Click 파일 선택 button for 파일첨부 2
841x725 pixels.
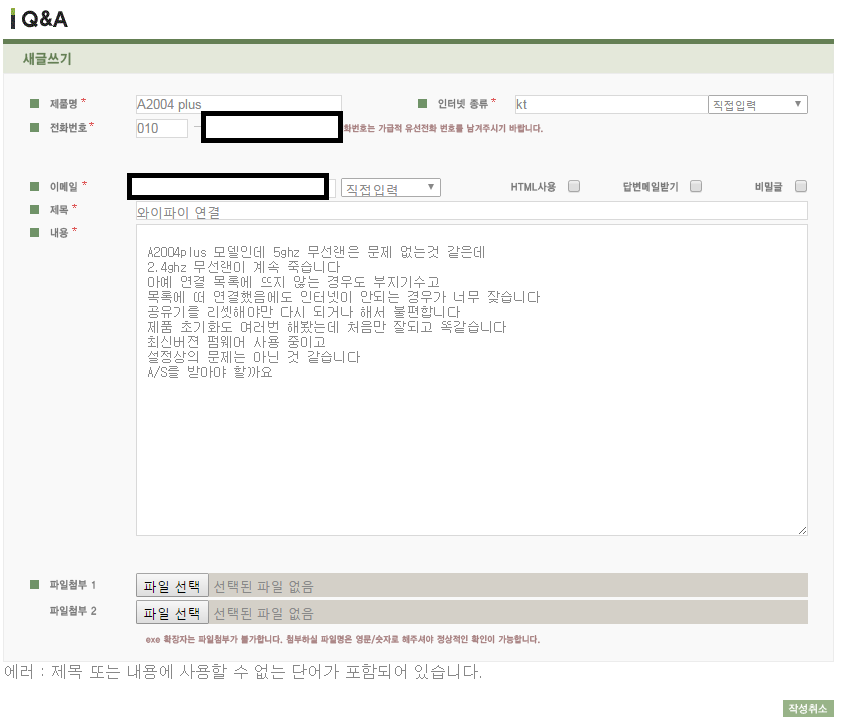[172, 612]
